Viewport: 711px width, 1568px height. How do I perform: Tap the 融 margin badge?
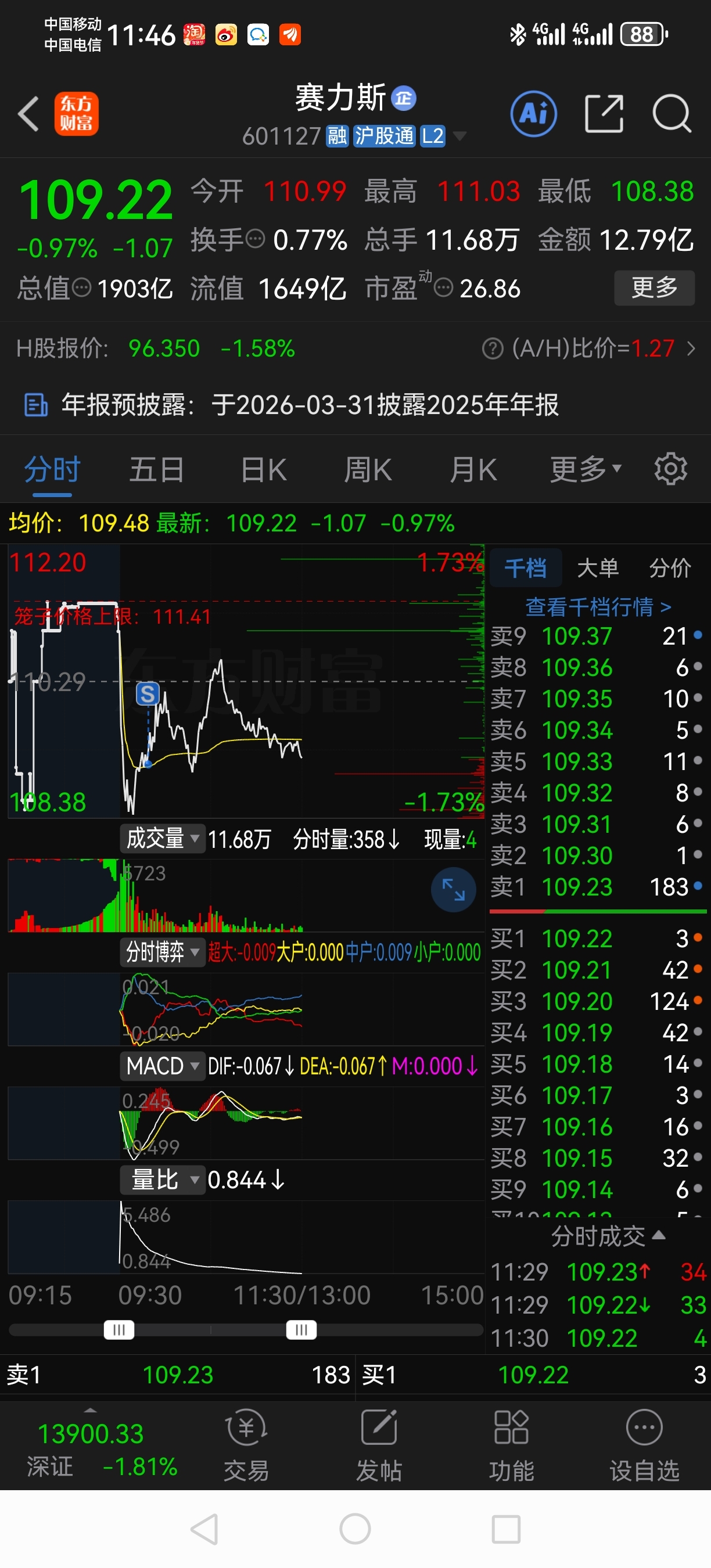[x=337, y=136]
